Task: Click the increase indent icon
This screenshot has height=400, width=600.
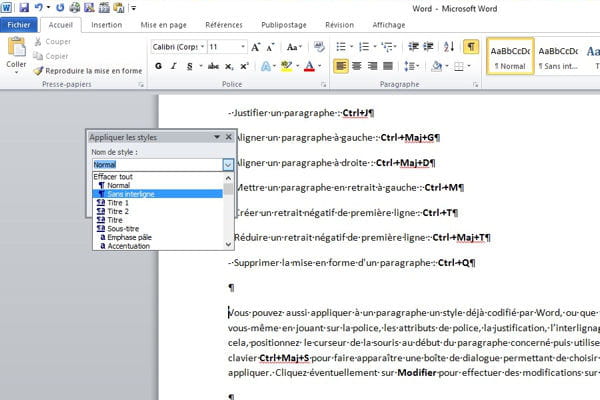Action: coord(428,47)
